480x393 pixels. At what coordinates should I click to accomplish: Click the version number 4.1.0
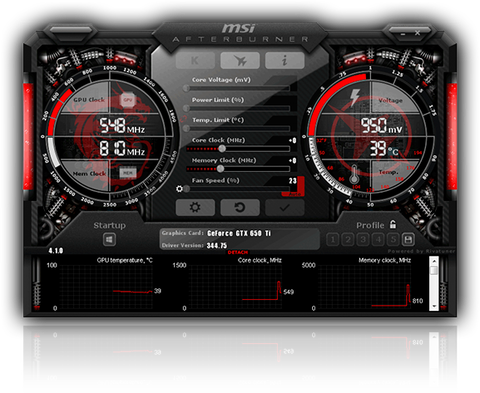tap(56, 251)
